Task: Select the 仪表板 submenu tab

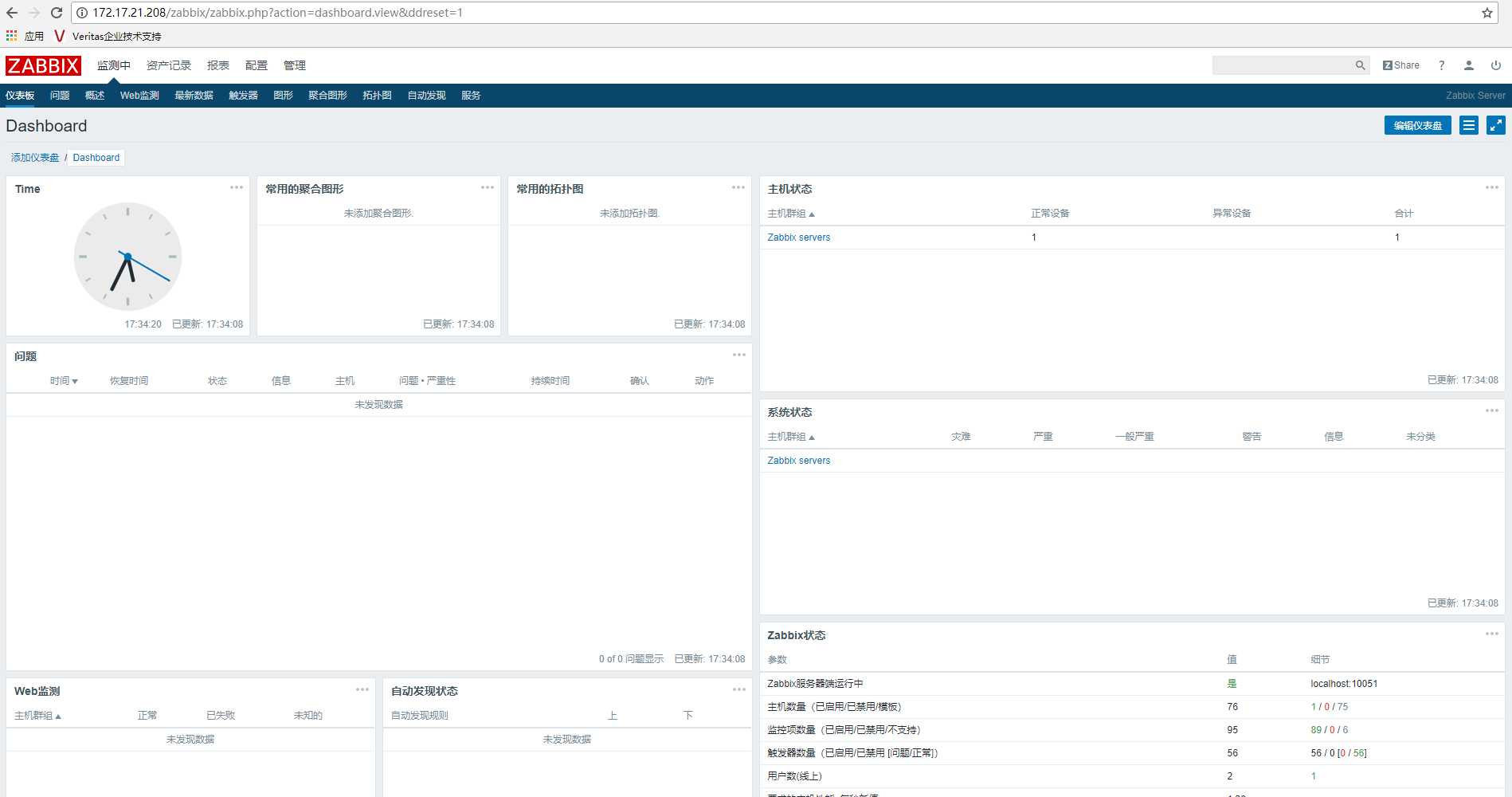Action: 20,96
